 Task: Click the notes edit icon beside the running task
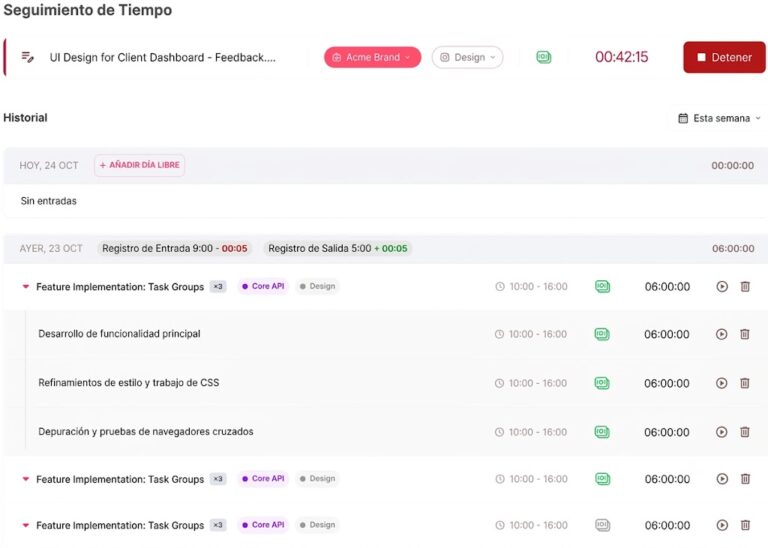pos(27,57)
